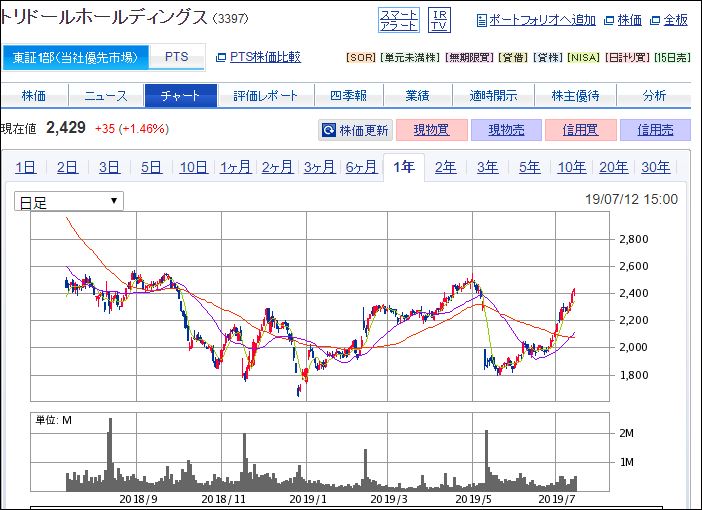Click the refresh icon in 株価更新

329,130
